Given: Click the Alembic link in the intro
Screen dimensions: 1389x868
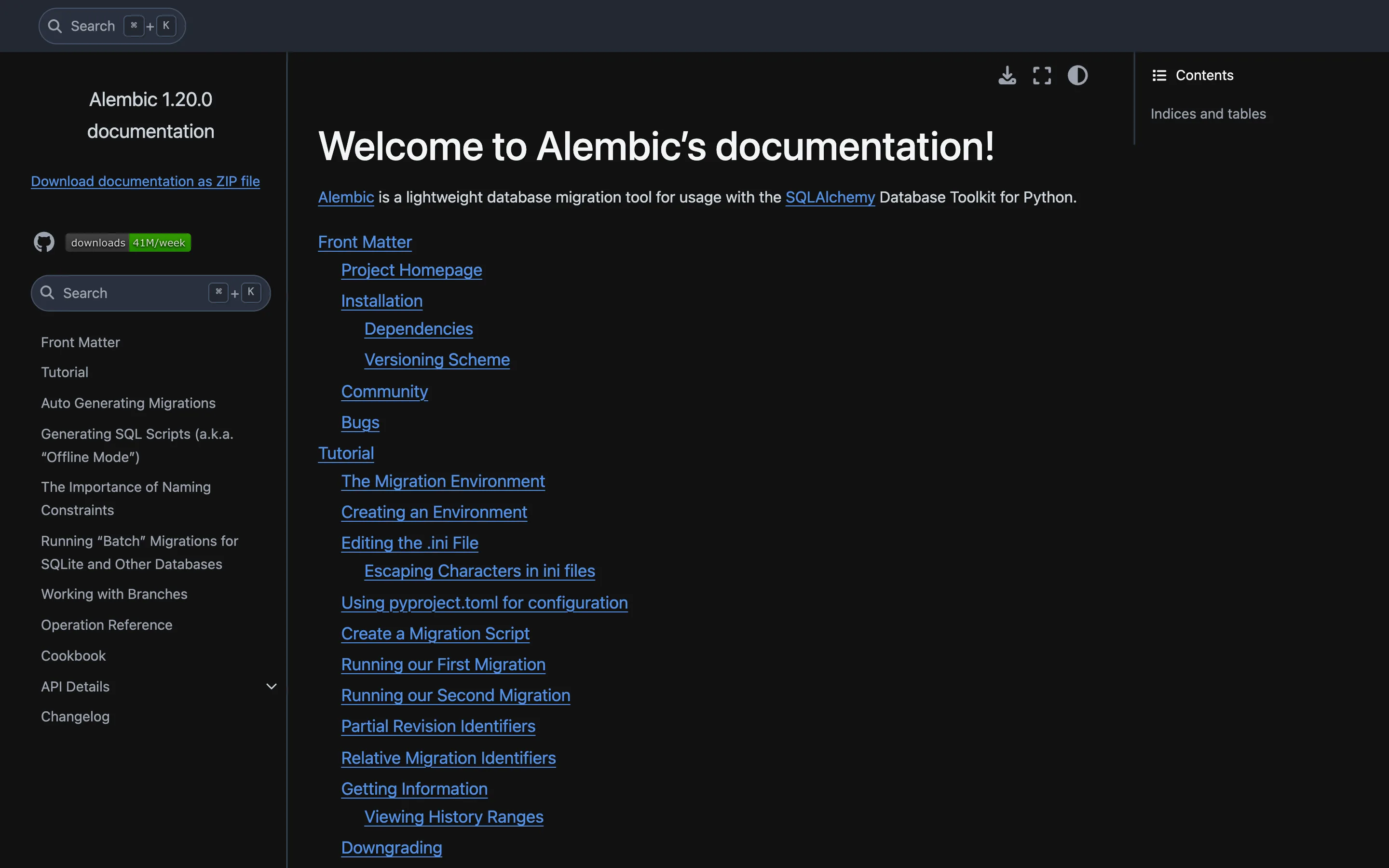Looking at the screenshot, I should tap(346, 197).
